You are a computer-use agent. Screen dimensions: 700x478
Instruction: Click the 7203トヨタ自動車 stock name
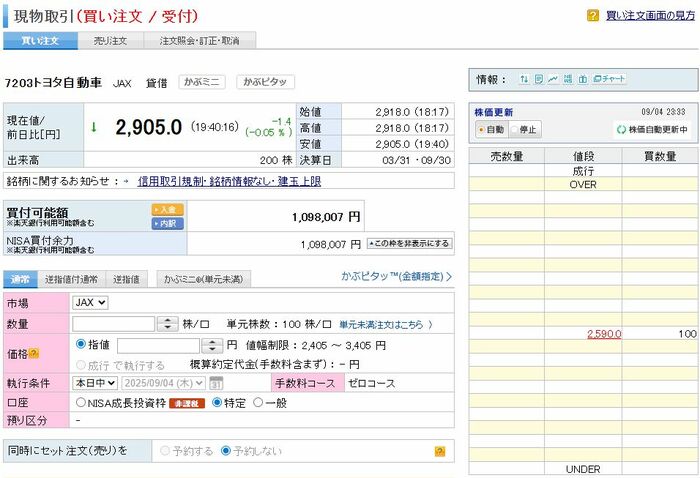[x=53, y=83]
